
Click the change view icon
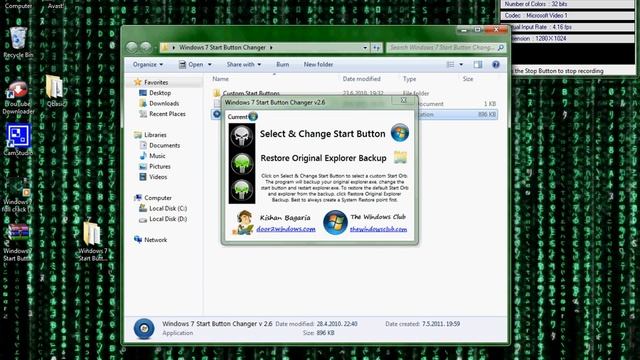pyautogui.click(x=450, y=64)
